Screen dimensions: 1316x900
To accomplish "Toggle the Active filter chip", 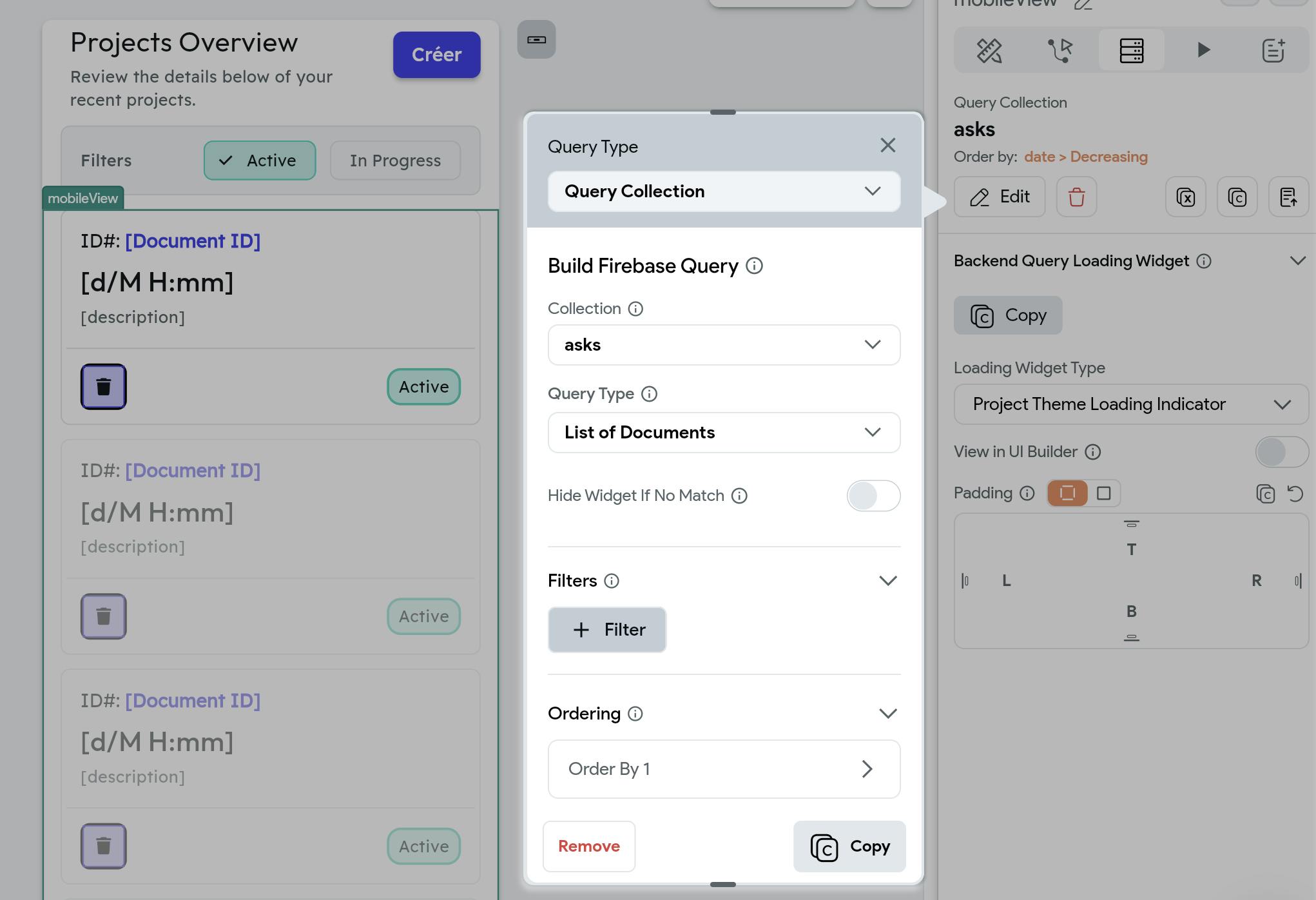I will [260, 161].
